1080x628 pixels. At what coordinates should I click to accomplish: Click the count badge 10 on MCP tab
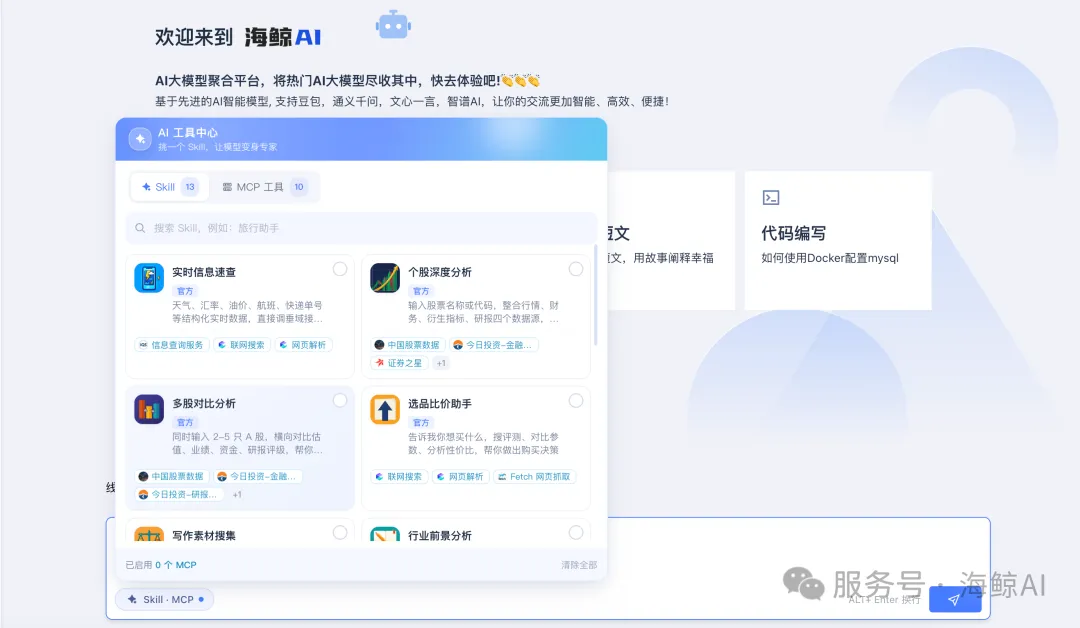click(x=299, y=187)
